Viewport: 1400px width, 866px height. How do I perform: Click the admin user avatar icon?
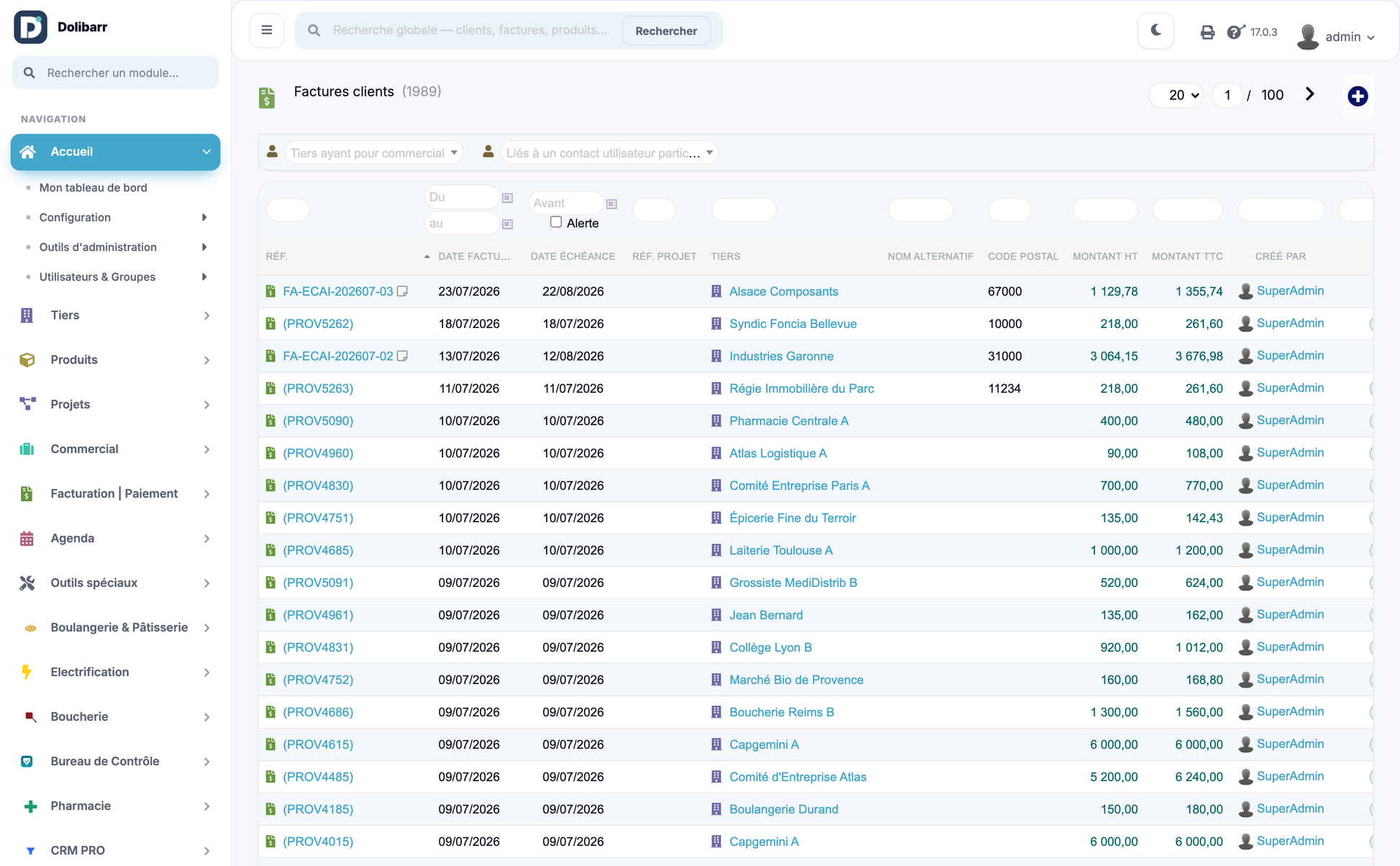[x=1307, y=36]
